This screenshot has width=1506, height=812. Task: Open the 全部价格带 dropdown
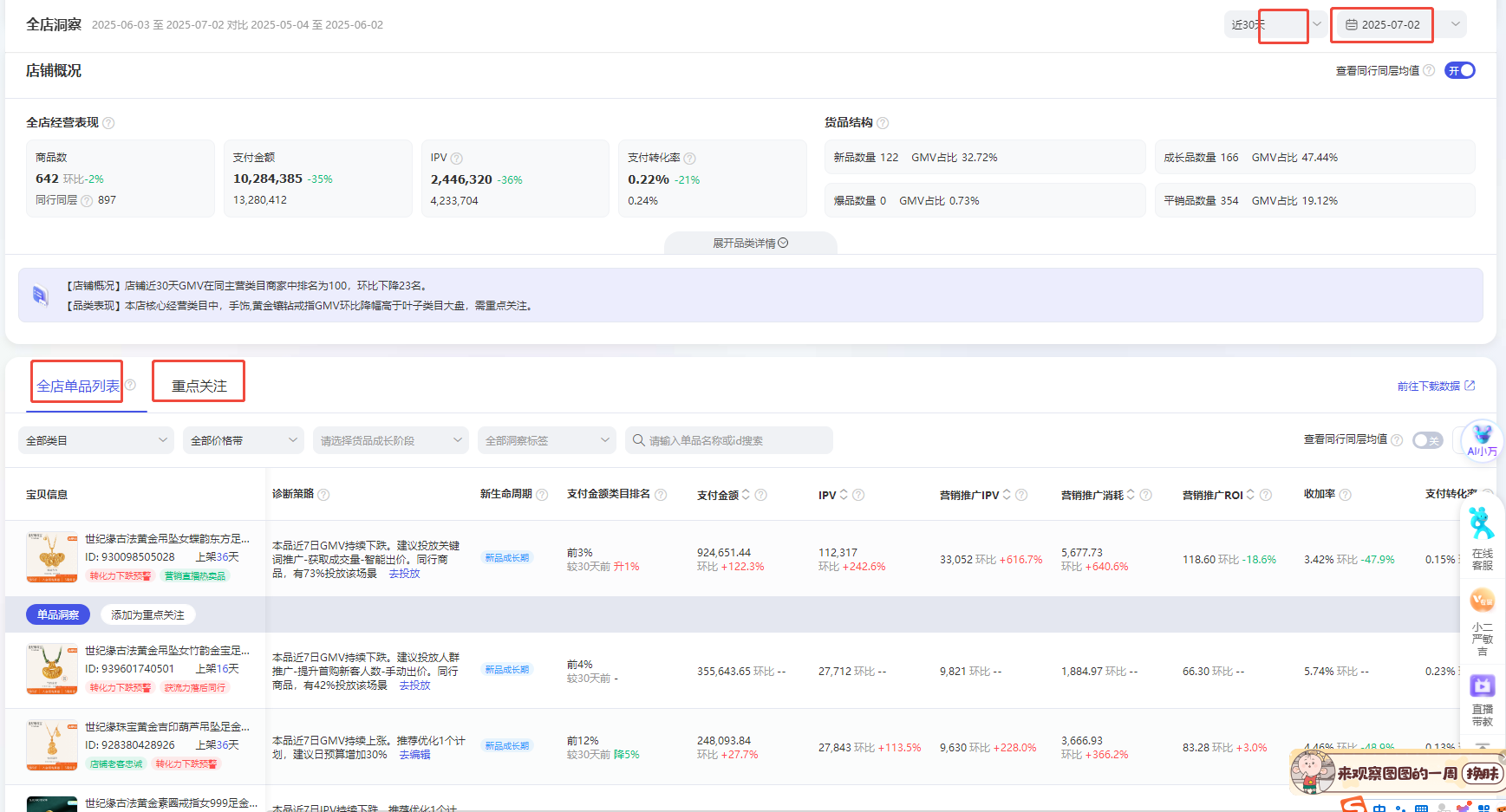tap(243, 440)
